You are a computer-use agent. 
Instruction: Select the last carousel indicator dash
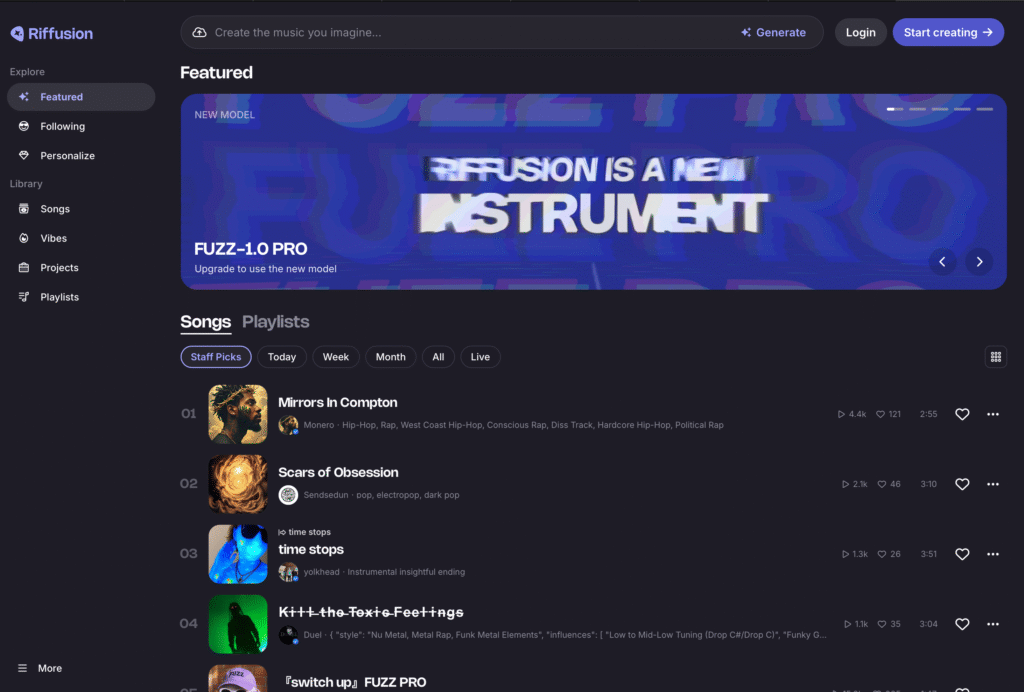[x=984, y=109]
